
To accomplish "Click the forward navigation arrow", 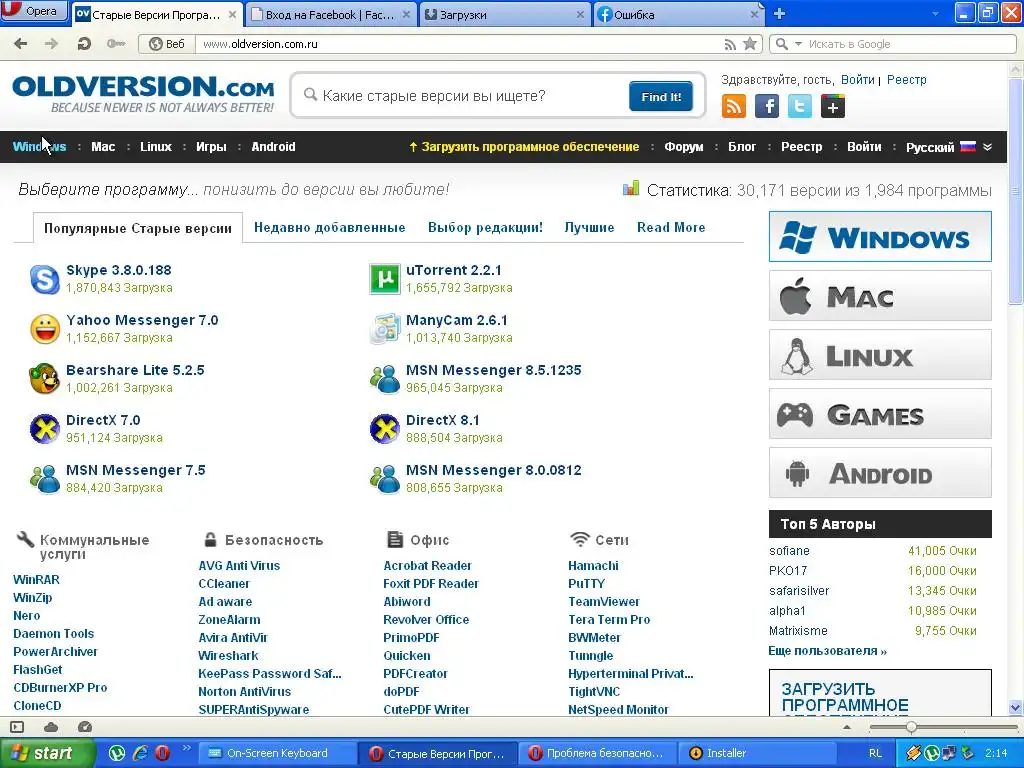I will coord(51,44).
